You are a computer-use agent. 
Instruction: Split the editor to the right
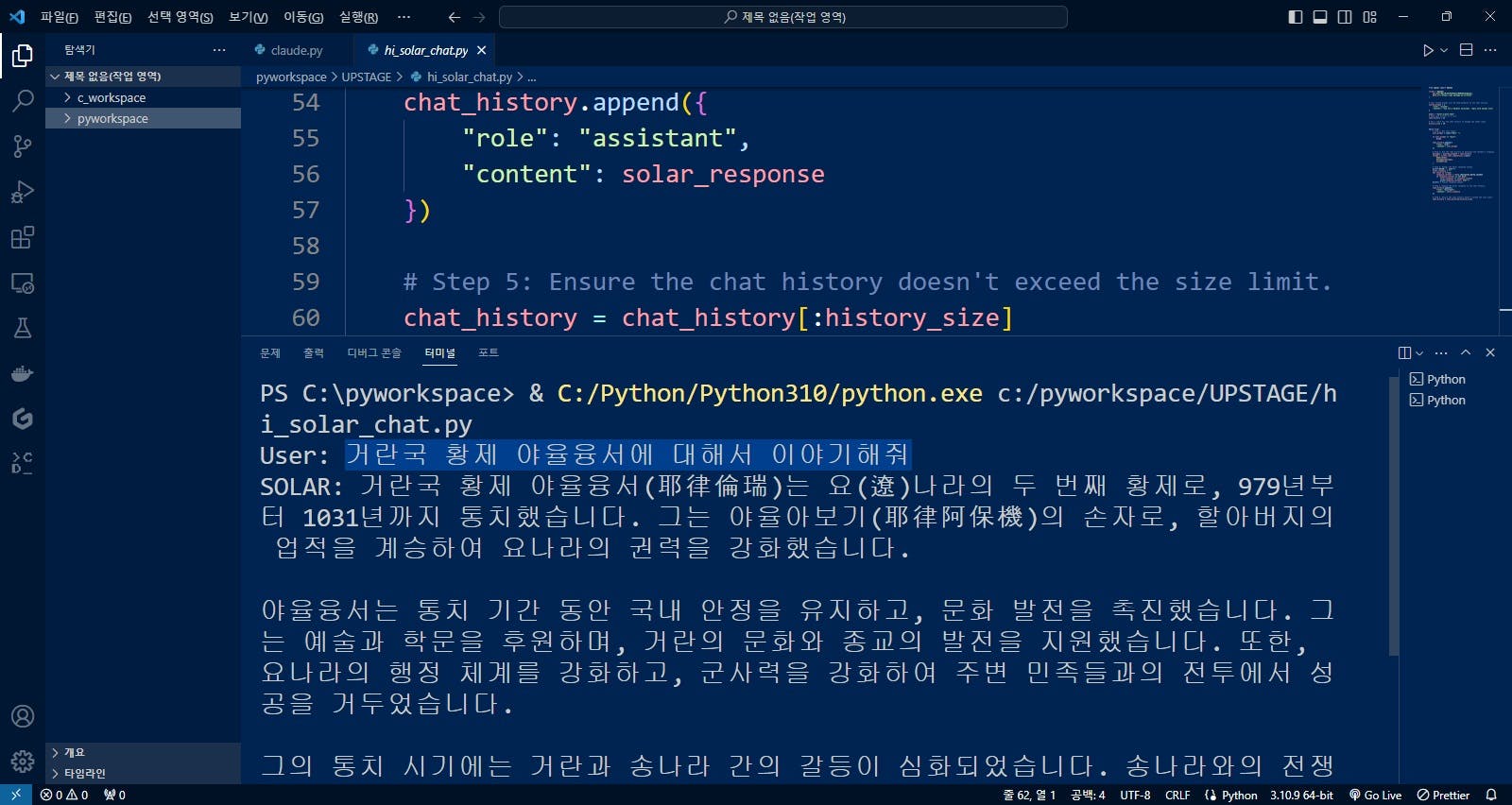point(1467,50)
